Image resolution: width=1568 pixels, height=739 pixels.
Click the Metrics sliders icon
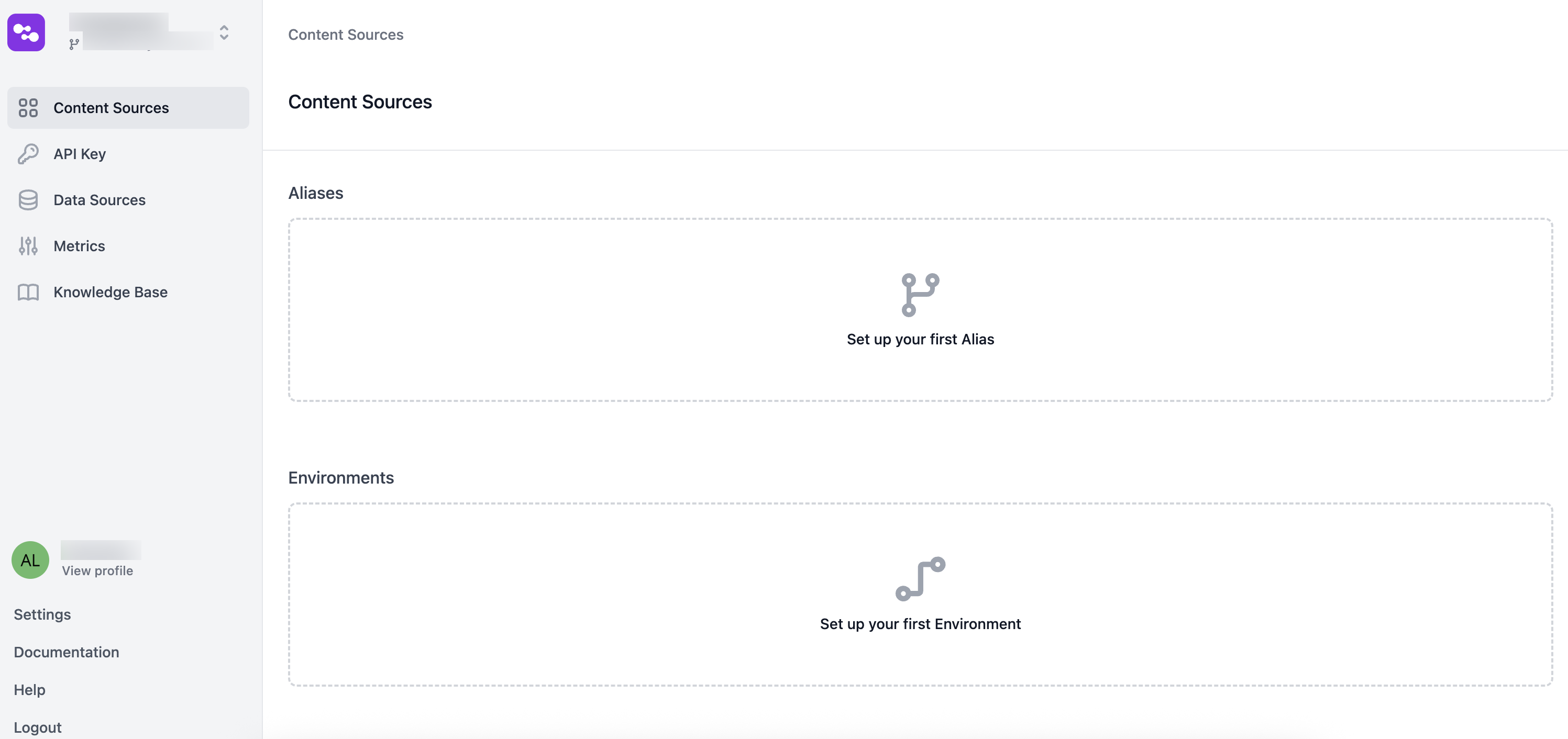[28, 247]
